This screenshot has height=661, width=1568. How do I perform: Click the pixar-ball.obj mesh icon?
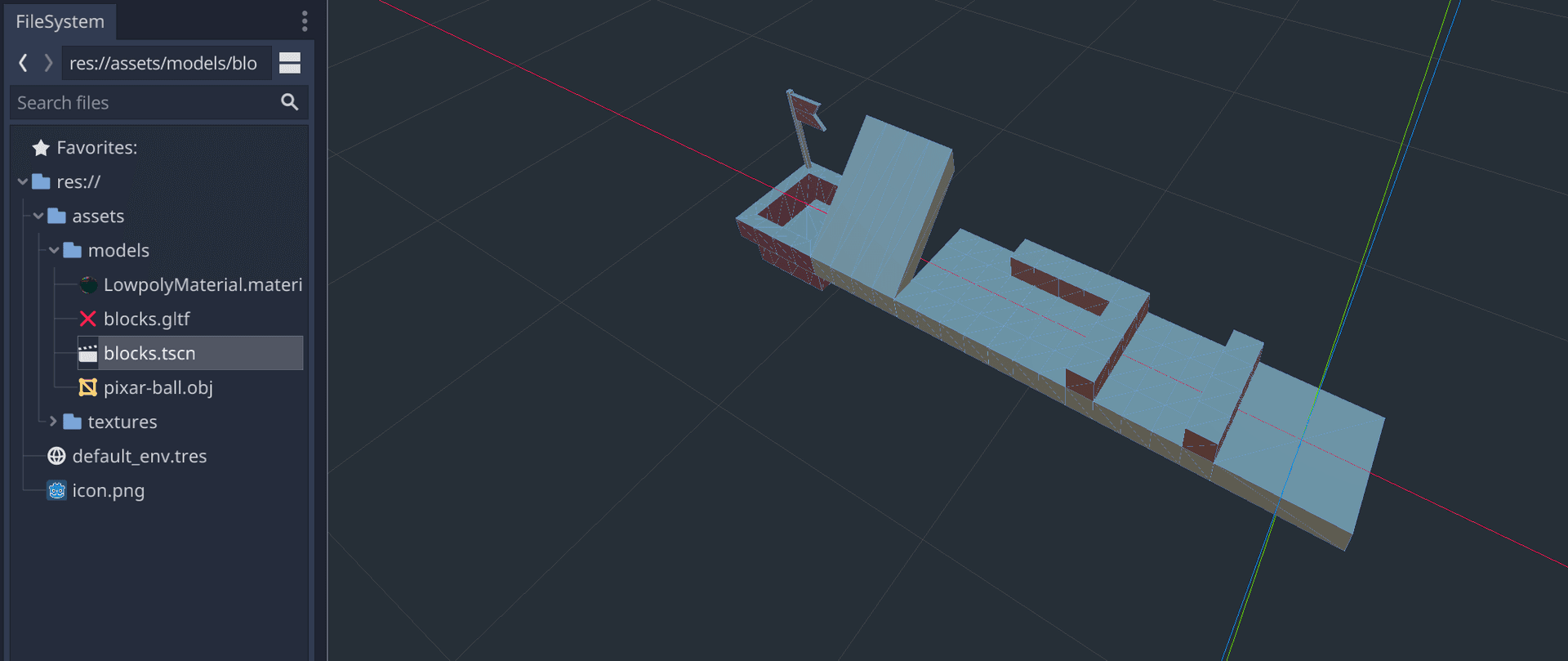88,387
